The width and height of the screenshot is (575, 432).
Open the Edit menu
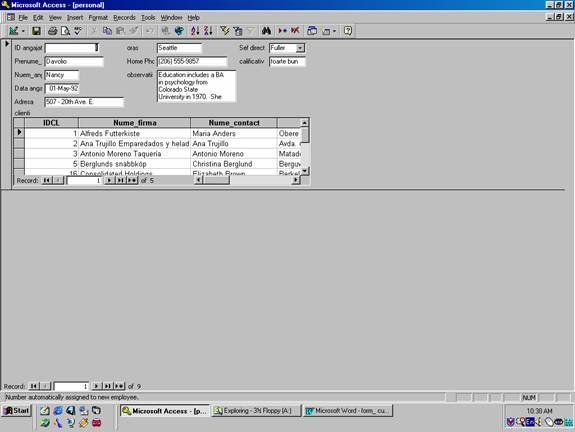point(38,17)
